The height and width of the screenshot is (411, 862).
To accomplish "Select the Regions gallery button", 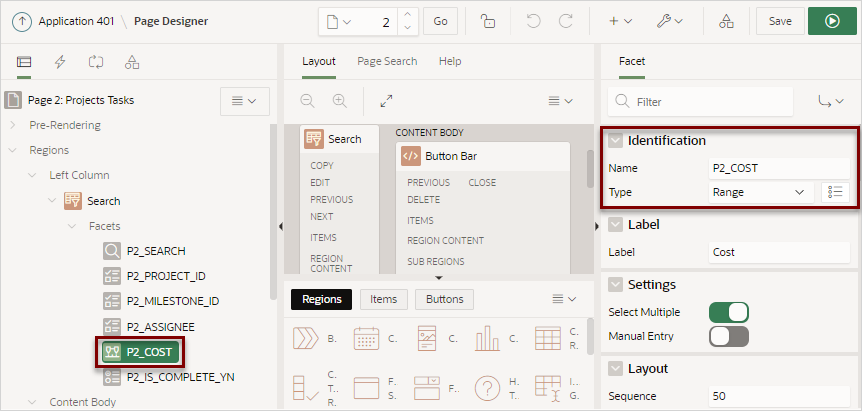I will 322,299.
